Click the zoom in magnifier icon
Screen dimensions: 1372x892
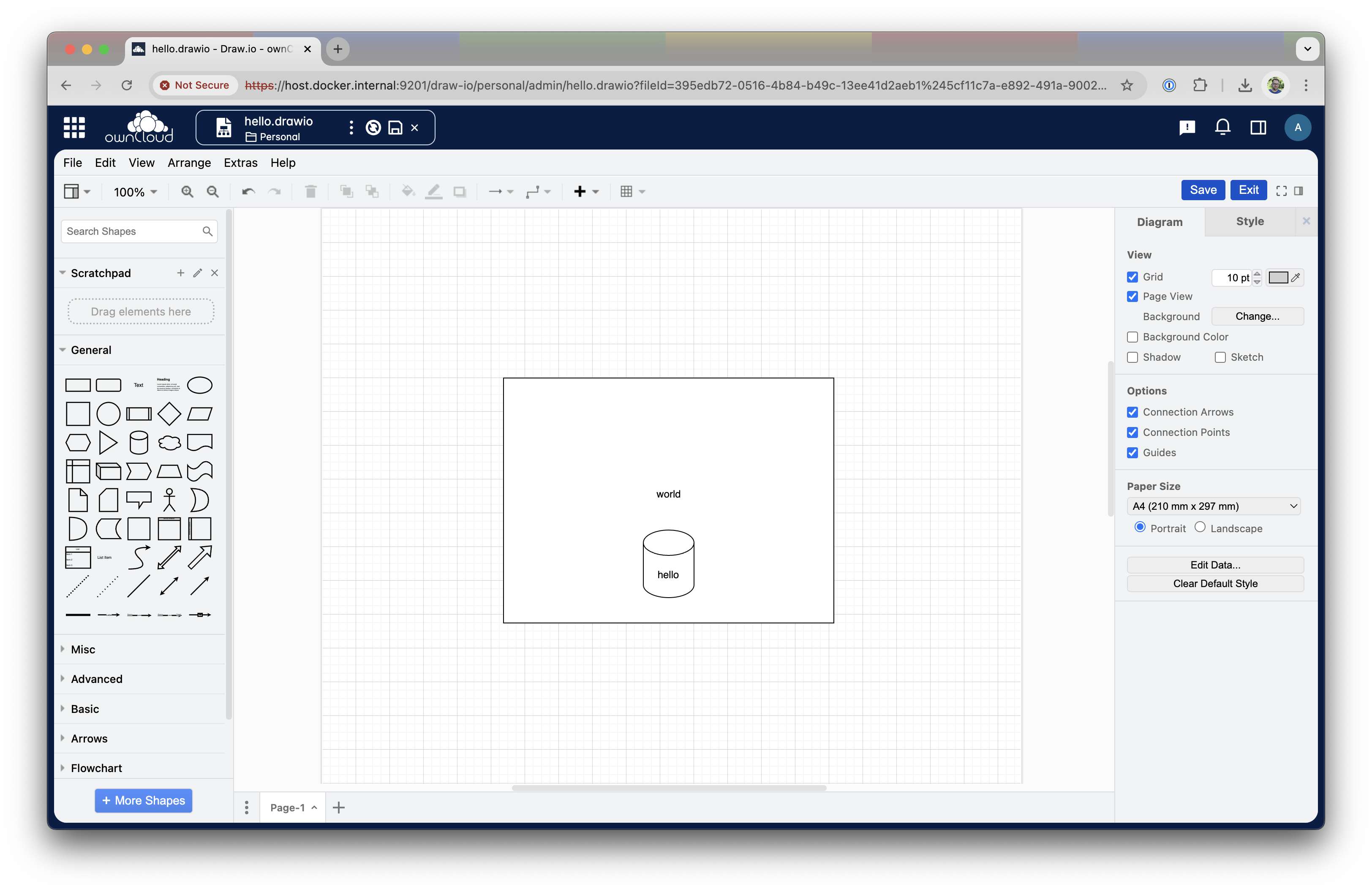188,191
